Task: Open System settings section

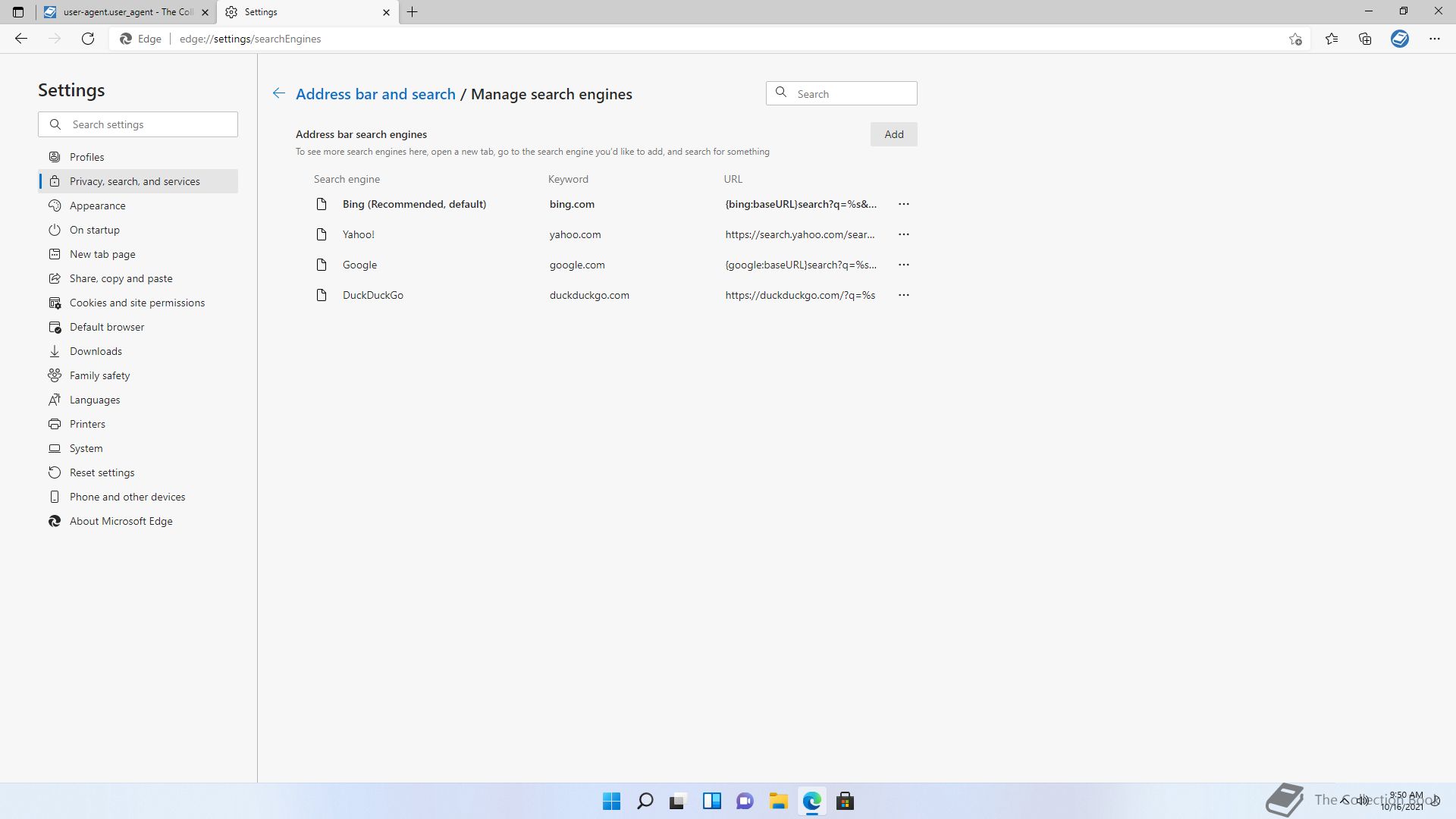Action: tap(138, 448)
